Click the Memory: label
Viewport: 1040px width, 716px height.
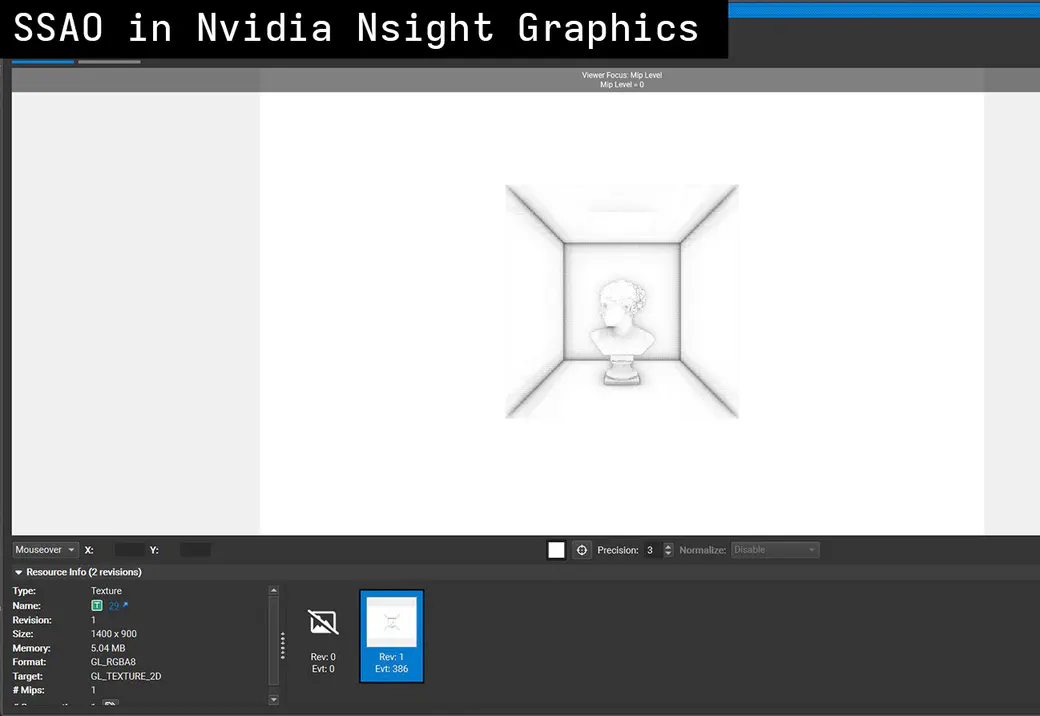click(x=31, y=648)
